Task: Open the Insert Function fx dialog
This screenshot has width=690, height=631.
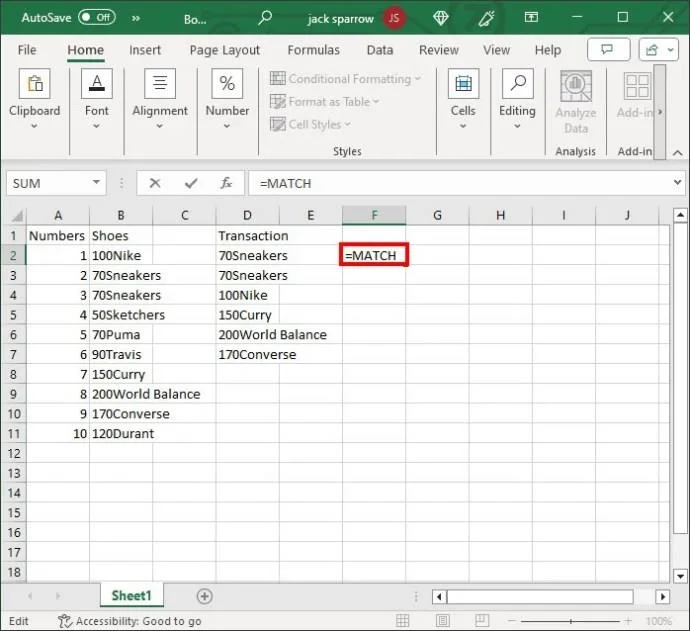Action: tap(226, 183)
